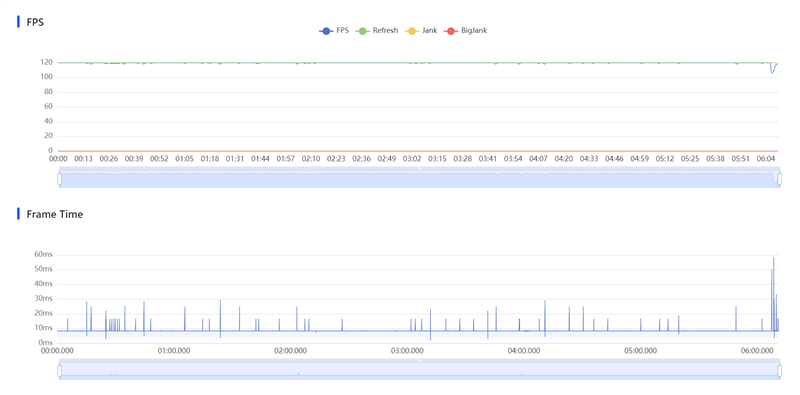Click middle of FPS range slider bar
The width and height of the screenshot is (800, 395).
419,179
